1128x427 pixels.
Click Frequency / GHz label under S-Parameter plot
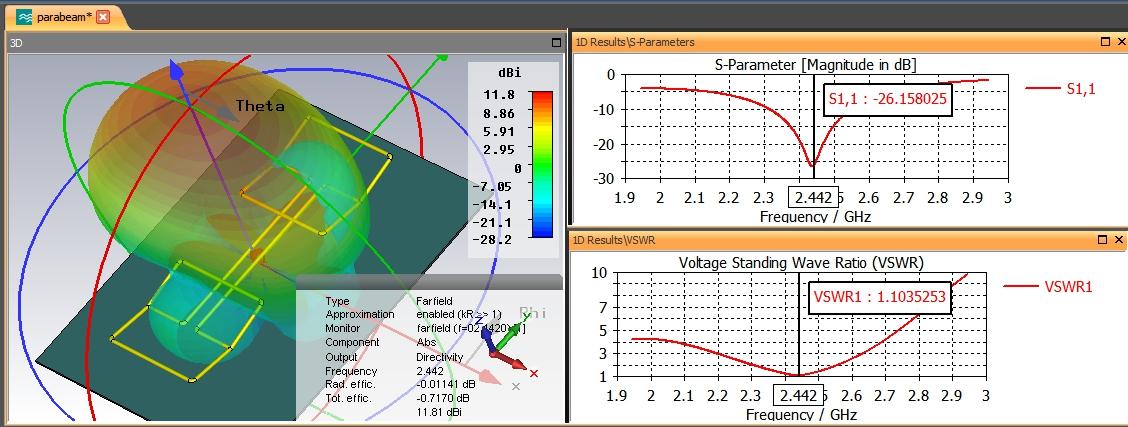[816, 216]
